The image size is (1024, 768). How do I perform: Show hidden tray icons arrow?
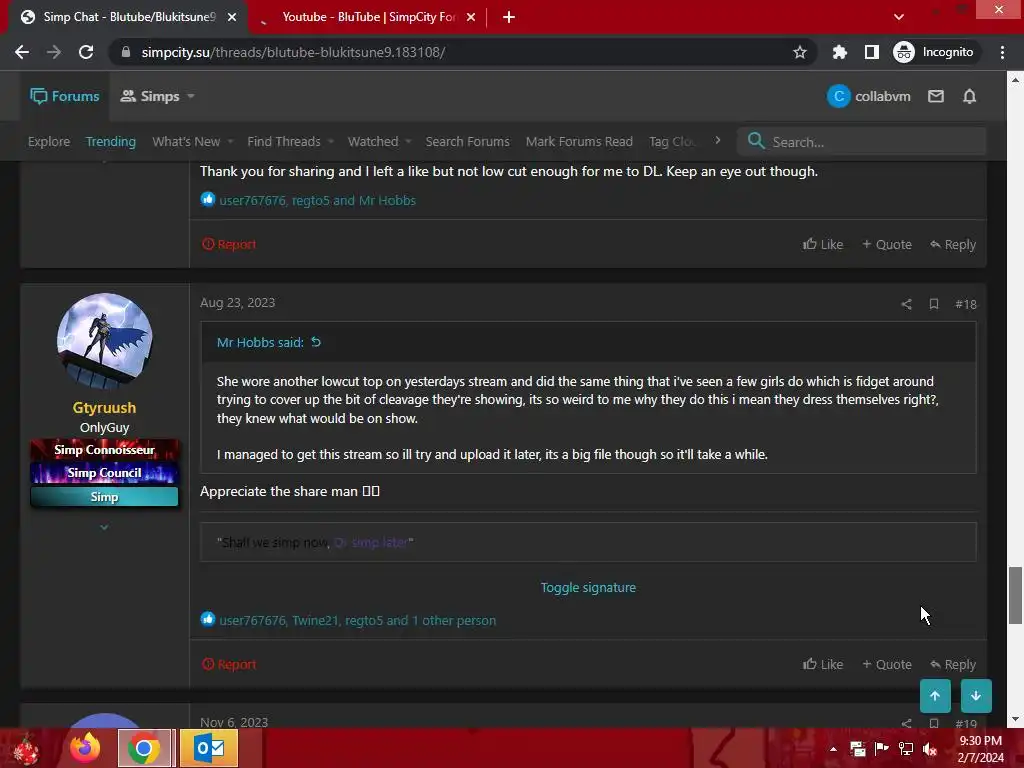point(833,749)
